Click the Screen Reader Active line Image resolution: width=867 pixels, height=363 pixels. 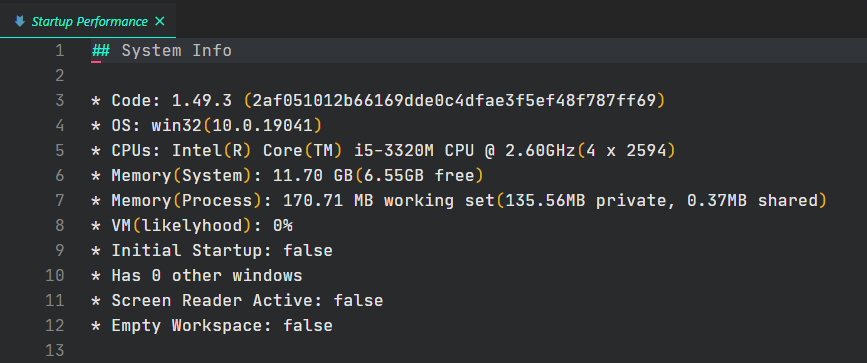tap(237, 300)
